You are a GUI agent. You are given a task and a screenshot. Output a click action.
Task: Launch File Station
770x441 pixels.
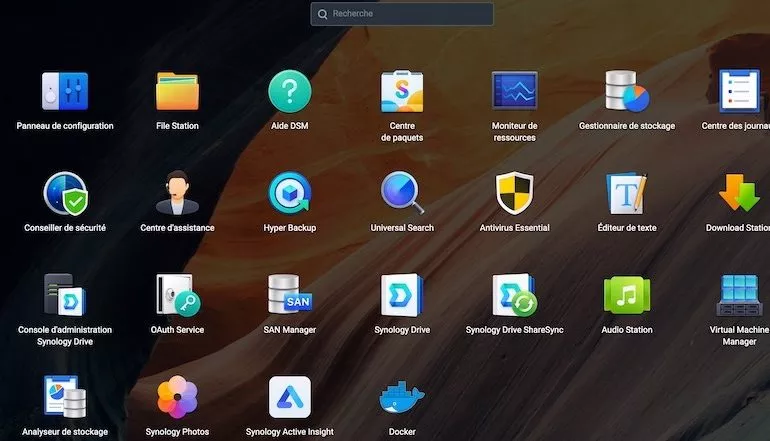(177, 91)
